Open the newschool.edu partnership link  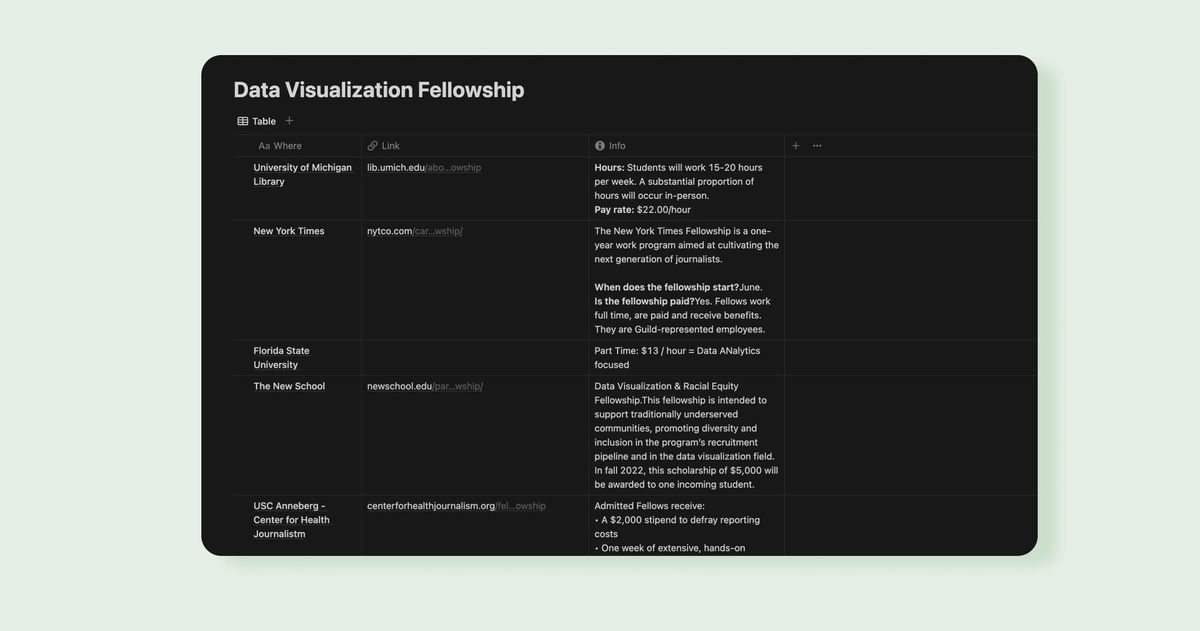[424, 385]
